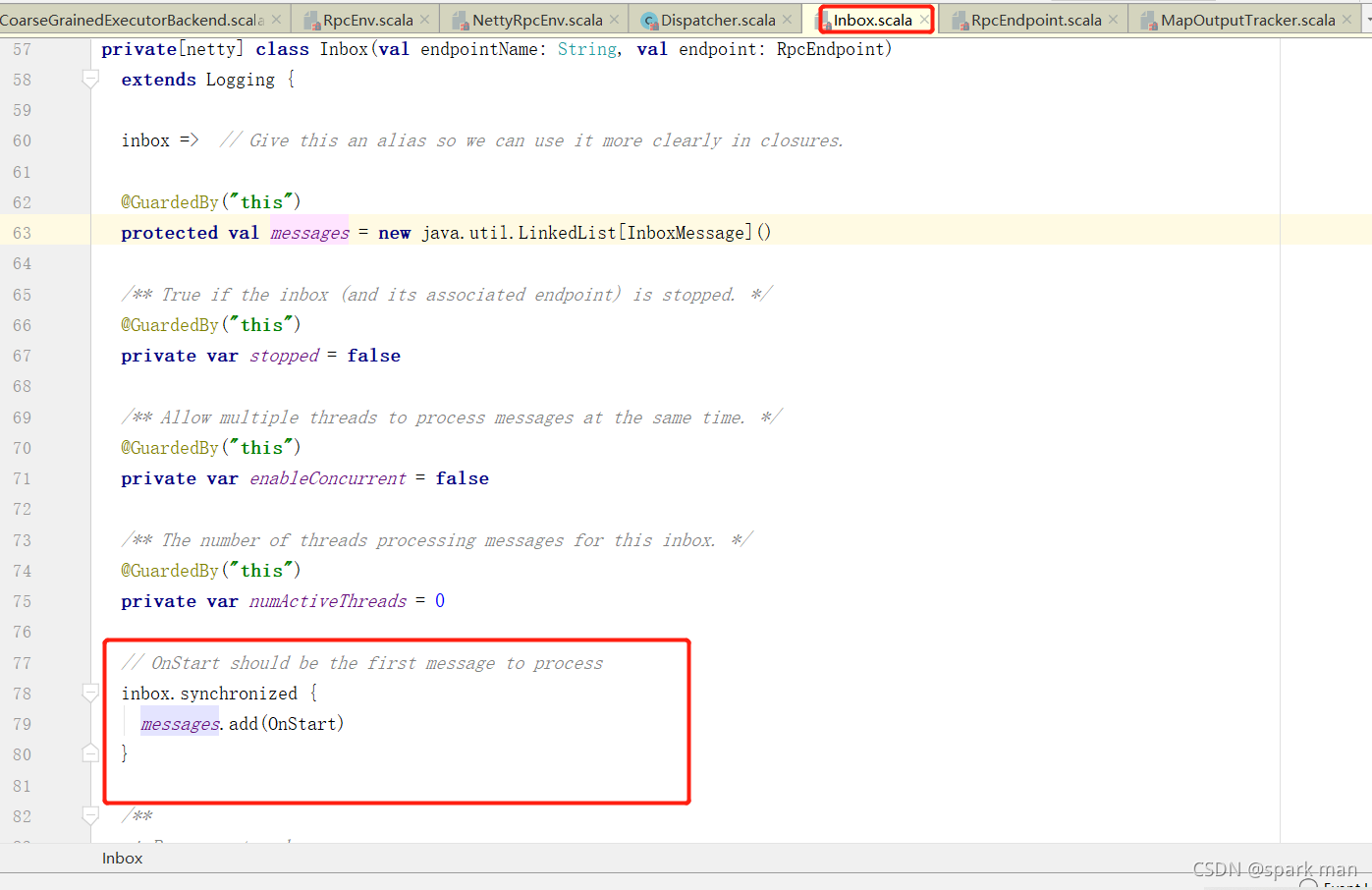Place cursor on 'messages' in line 63
This screenshot has height=890, width=1372.
(309, 233)
